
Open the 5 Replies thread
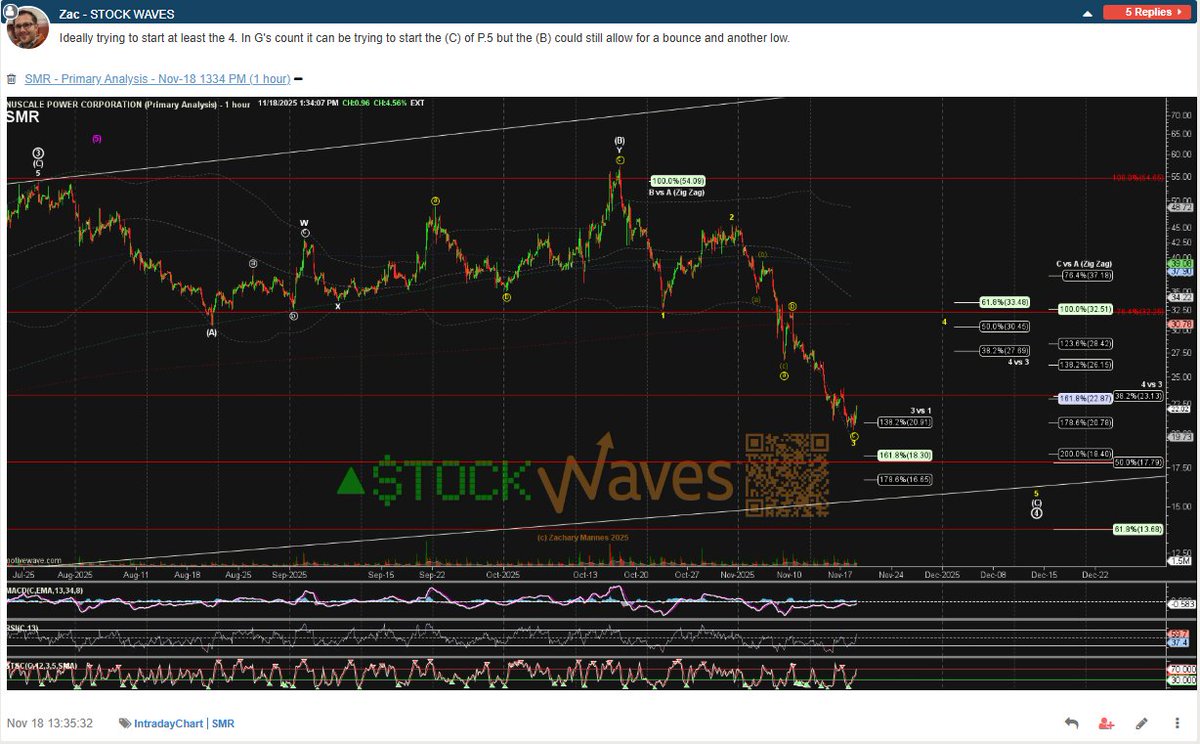point(1147,13)
